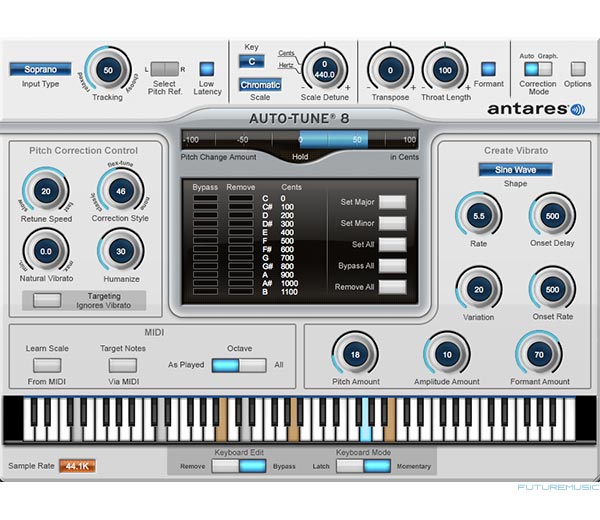
Task: Click the Cents label beside Scale Detune
Action: (286, 53)
